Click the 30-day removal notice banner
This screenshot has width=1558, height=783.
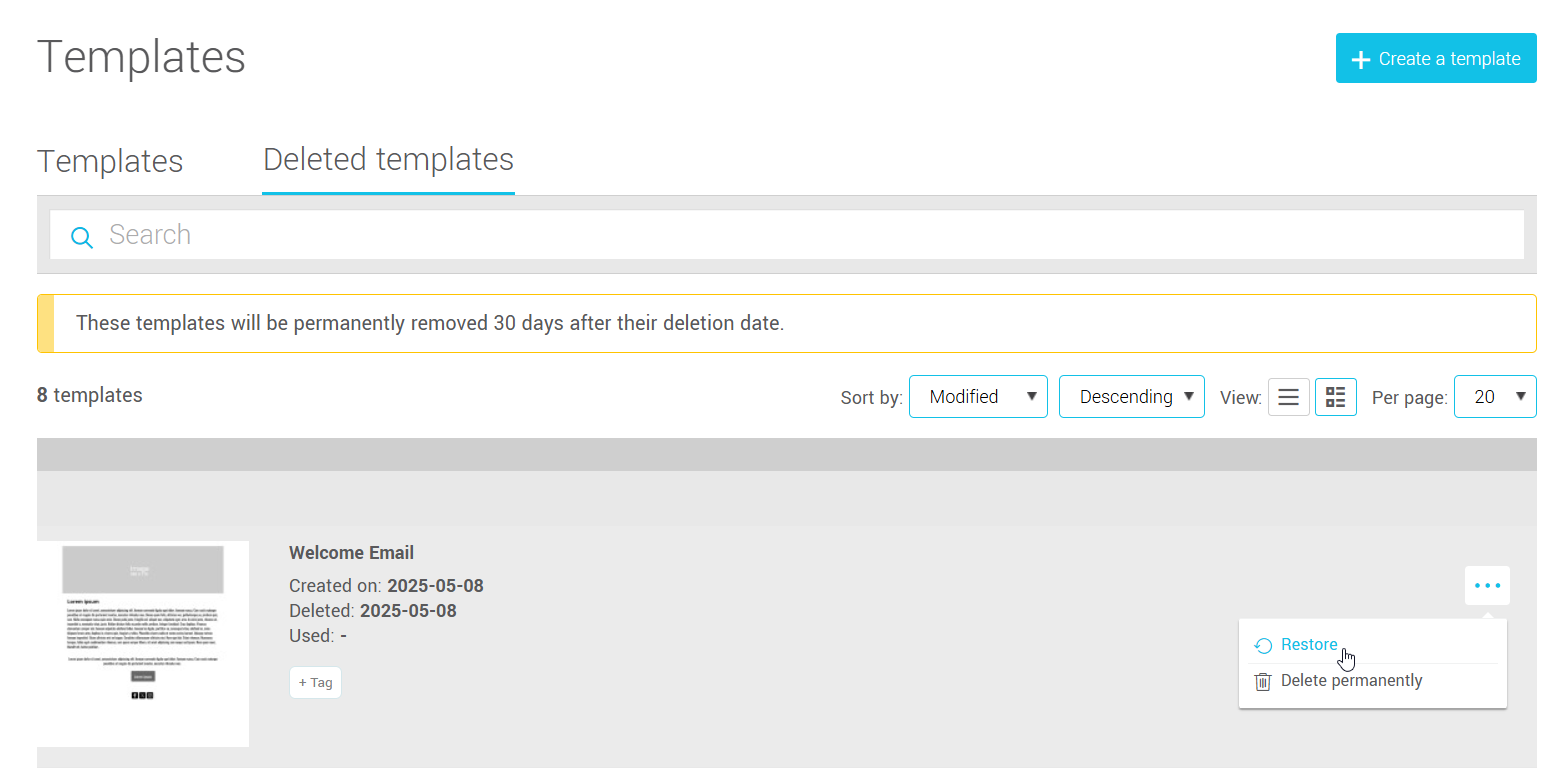coord(786,323)
